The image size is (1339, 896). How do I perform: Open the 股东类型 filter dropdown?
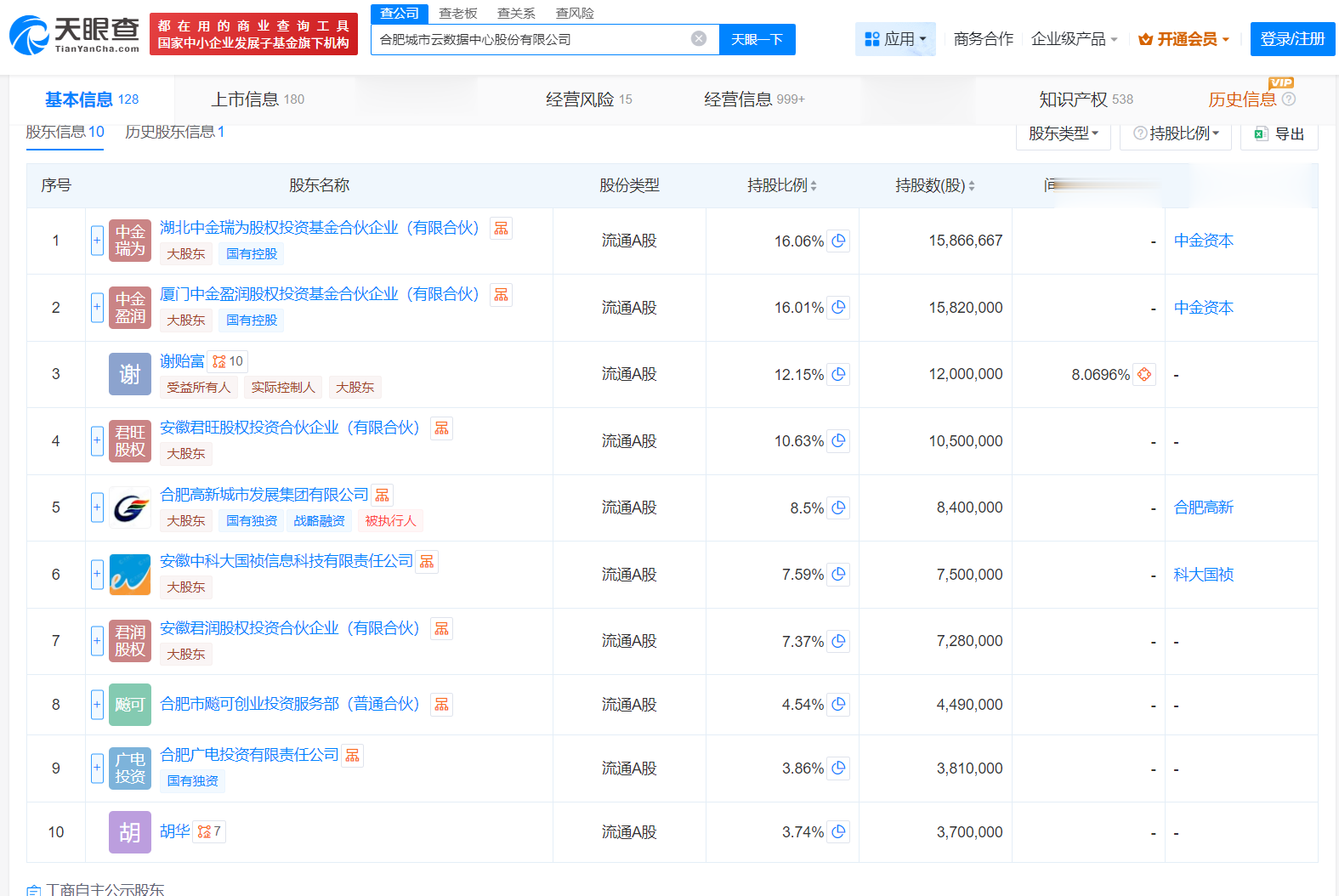tap(1063, 133)
